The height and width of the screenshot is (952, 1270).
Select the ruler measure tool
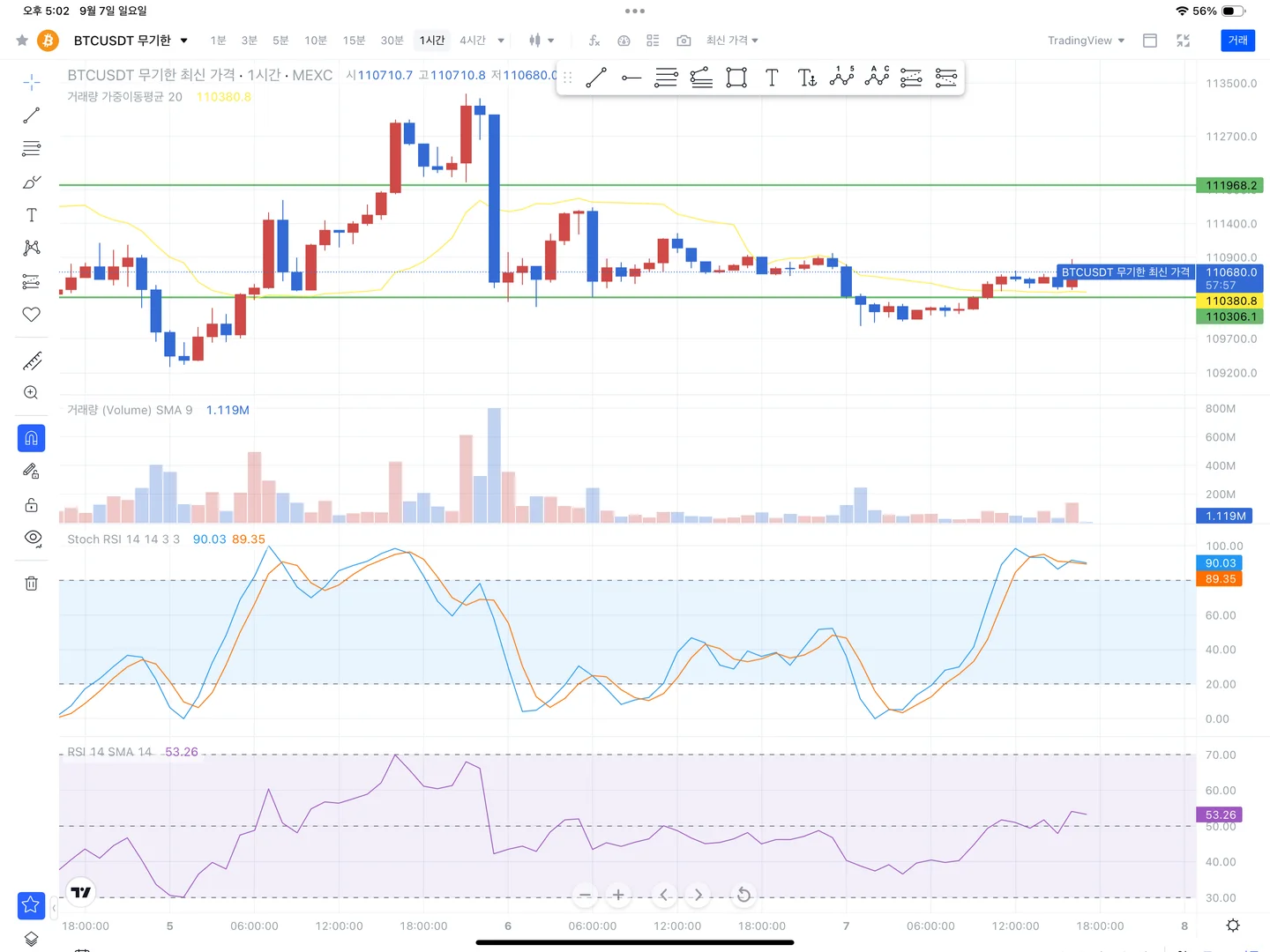pos(32,361)
